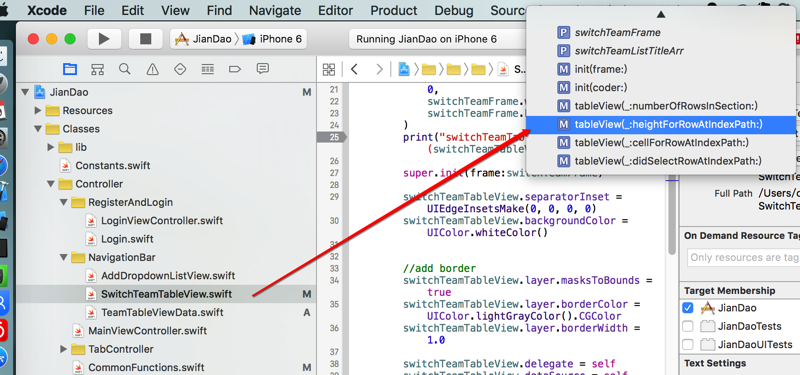Jump to switchTeamListTitleArr property

click(x=661, y=51)
